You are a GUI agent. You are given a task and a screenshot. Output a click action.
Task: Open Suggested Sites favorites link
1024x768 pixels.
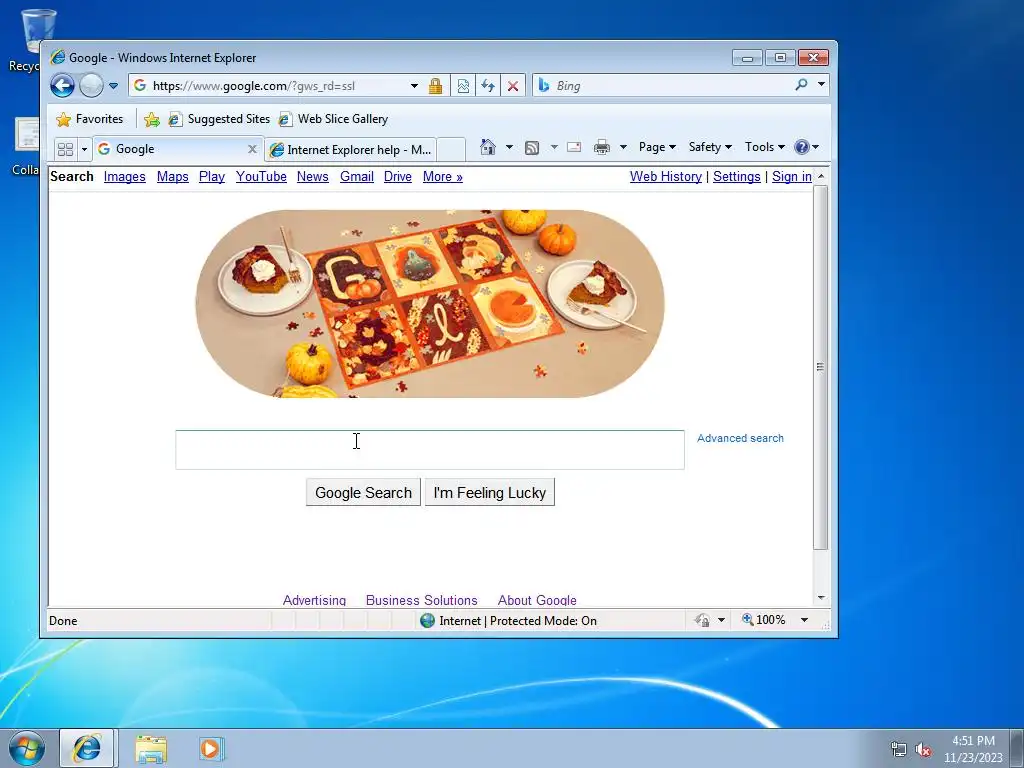tap(219, 119)
